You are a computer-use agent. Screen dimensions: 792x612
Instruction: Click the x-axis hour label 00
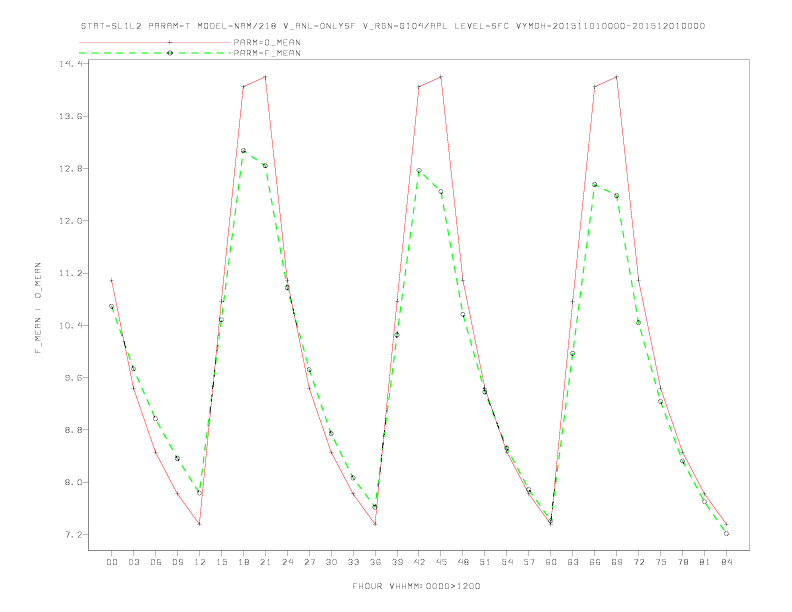pyautogui.click(x=112, y=562)
